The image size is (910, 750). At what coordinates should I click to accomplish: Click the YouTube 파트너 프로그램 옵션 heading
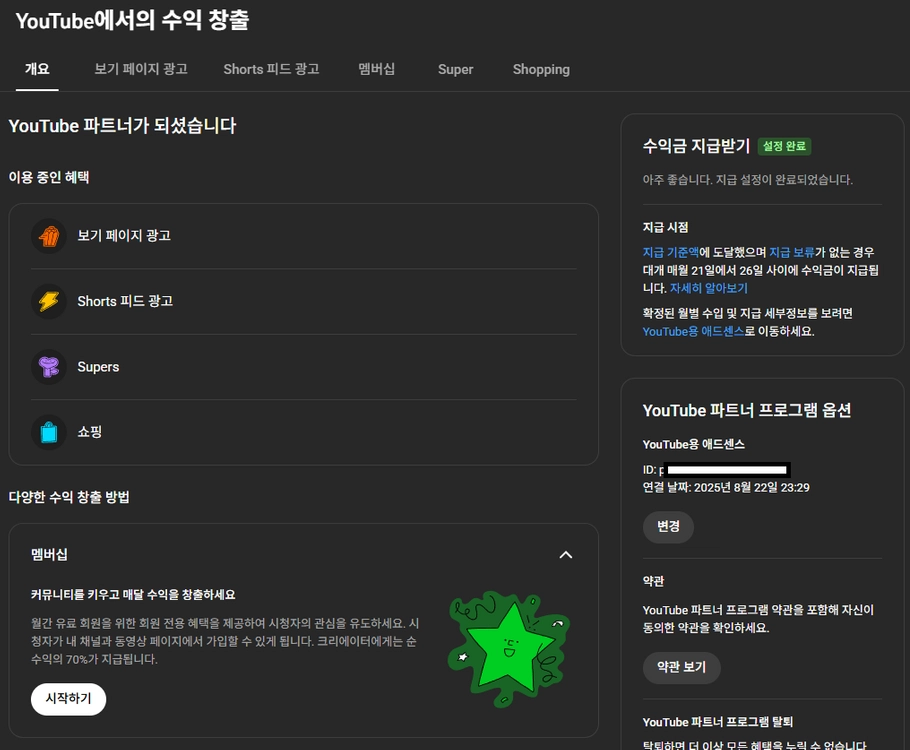tap(747, 410)
